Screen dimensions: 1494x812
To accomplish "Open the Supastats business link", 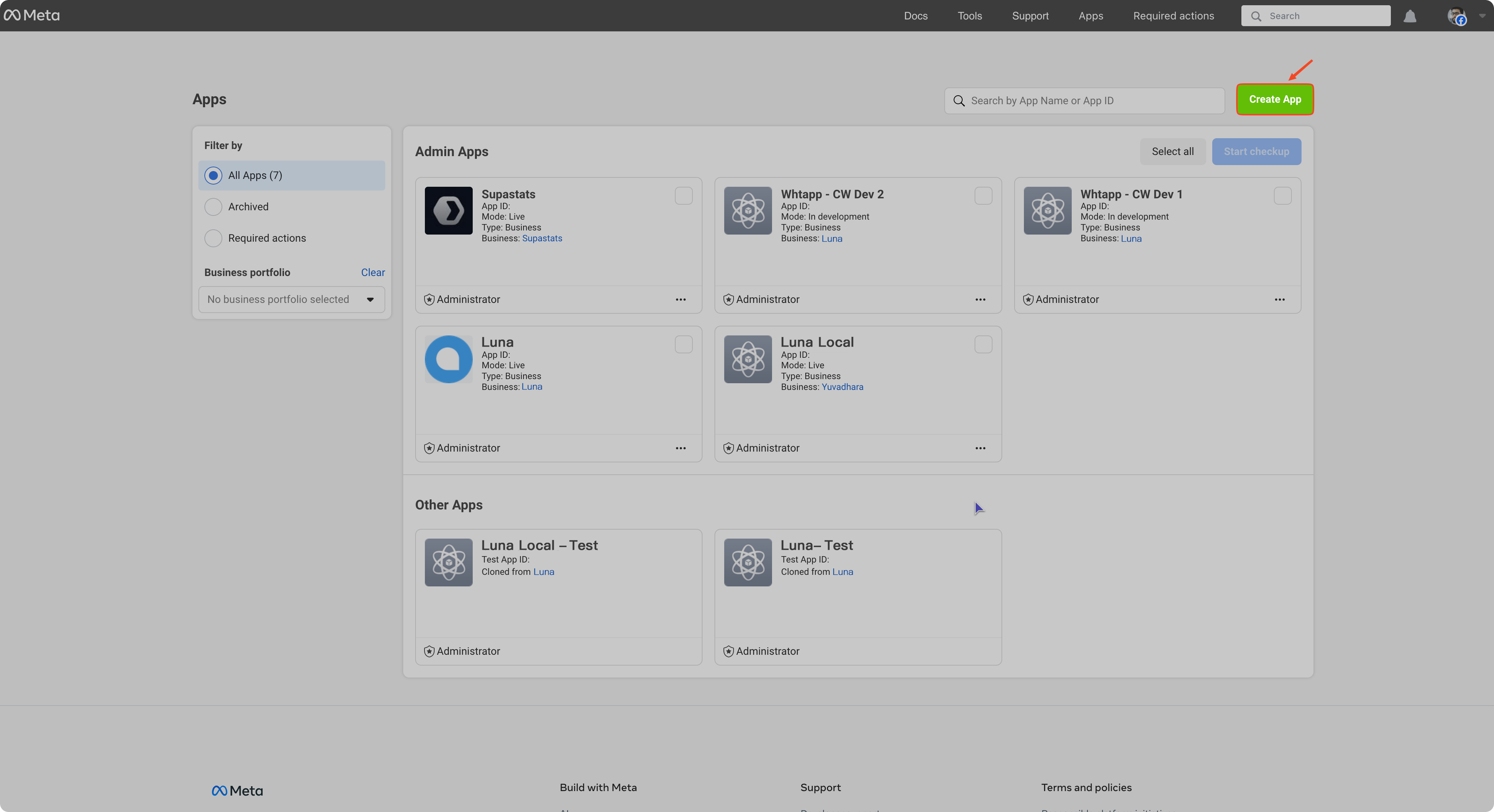I will click(x=542, y=238).
